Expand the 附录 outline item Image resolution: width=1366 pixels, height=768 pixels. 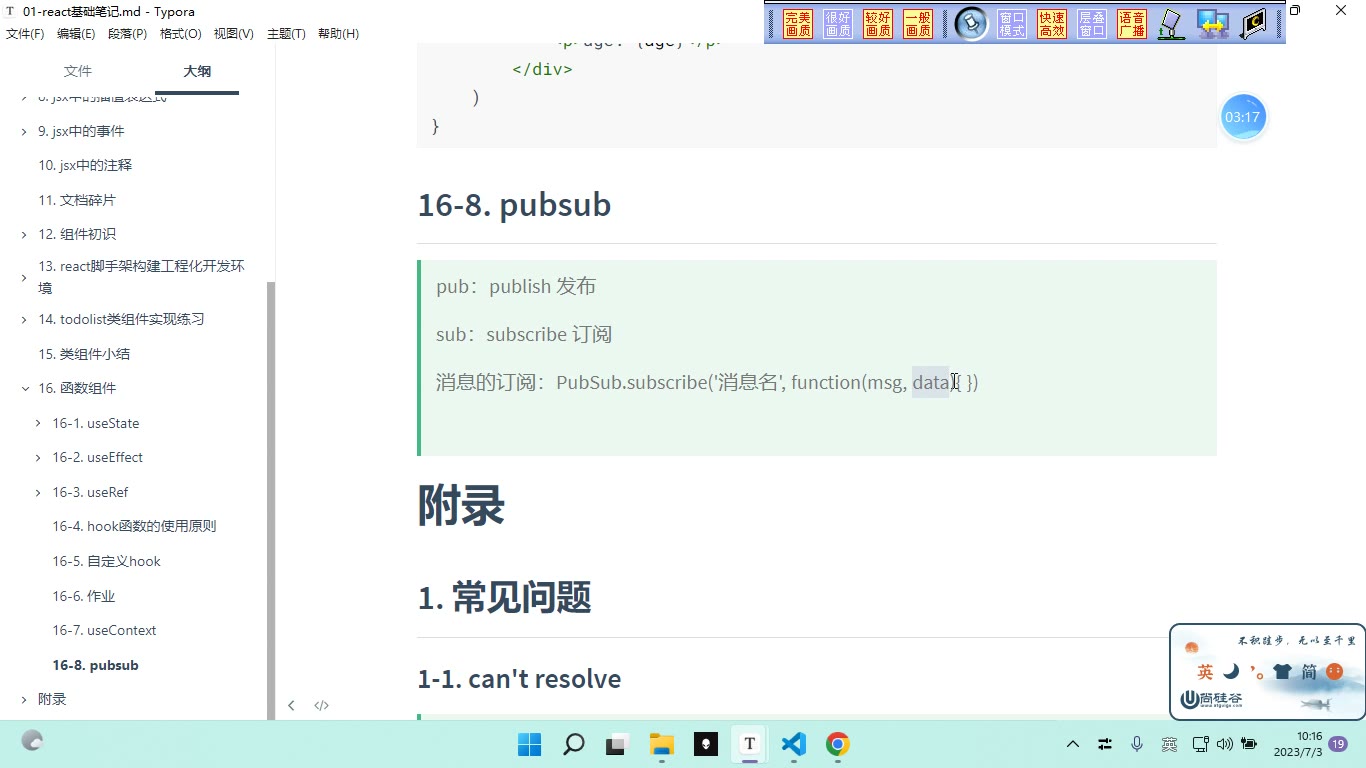coord(25,699)
